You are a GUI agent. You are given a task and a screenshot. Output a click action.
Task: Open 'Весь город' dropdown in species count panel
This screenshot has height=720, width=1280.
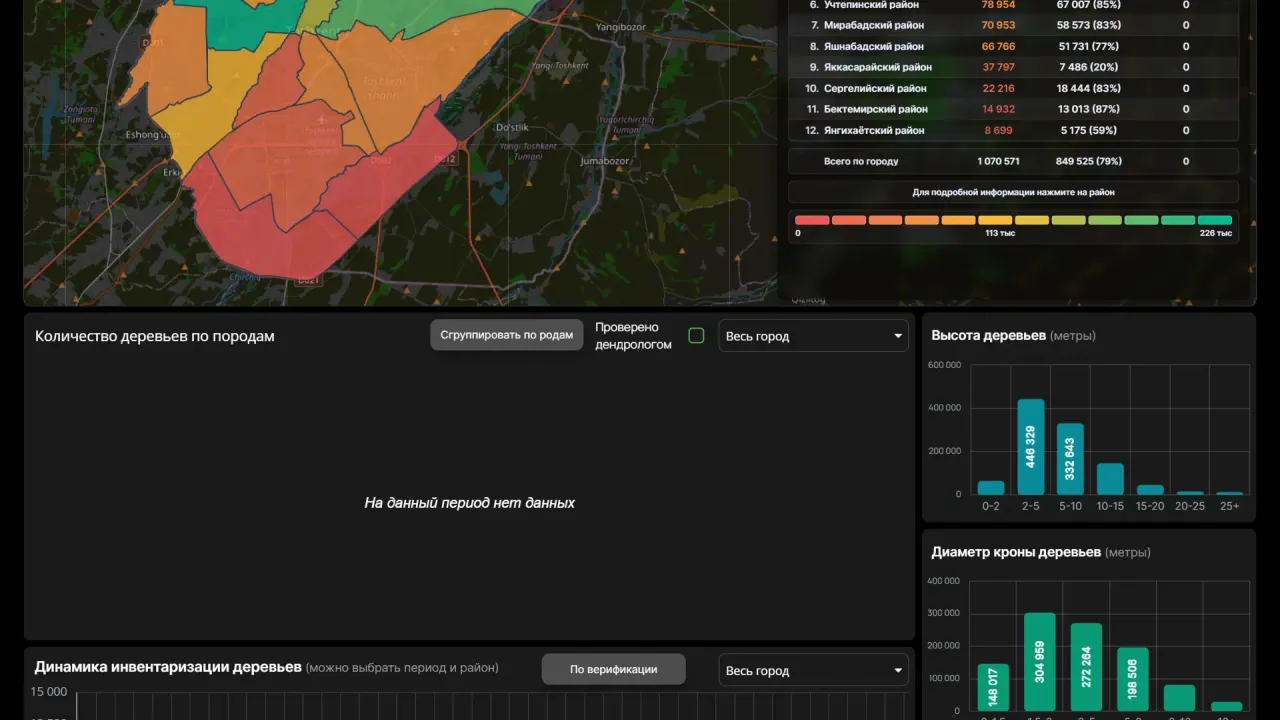(813, 336)
